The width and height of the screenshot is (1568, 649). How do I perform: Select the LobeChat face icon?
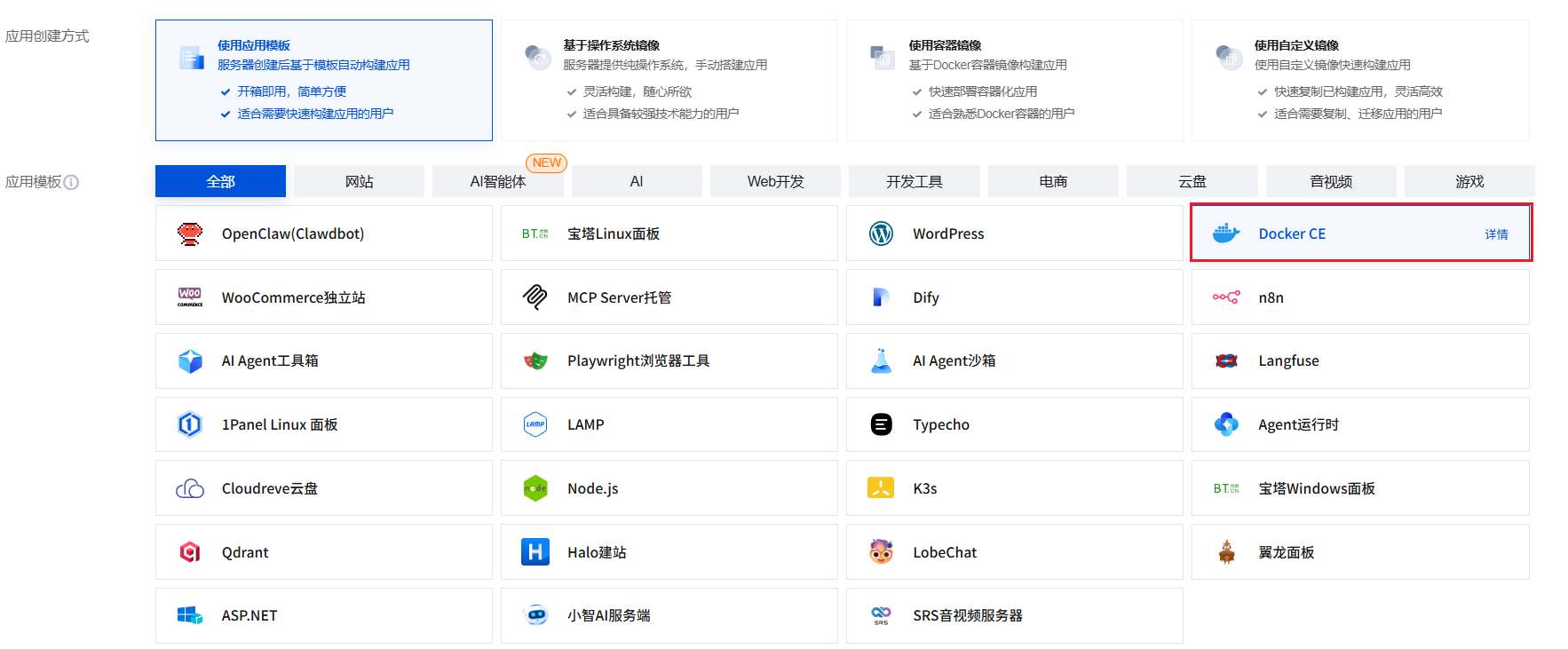coord(881,552)
